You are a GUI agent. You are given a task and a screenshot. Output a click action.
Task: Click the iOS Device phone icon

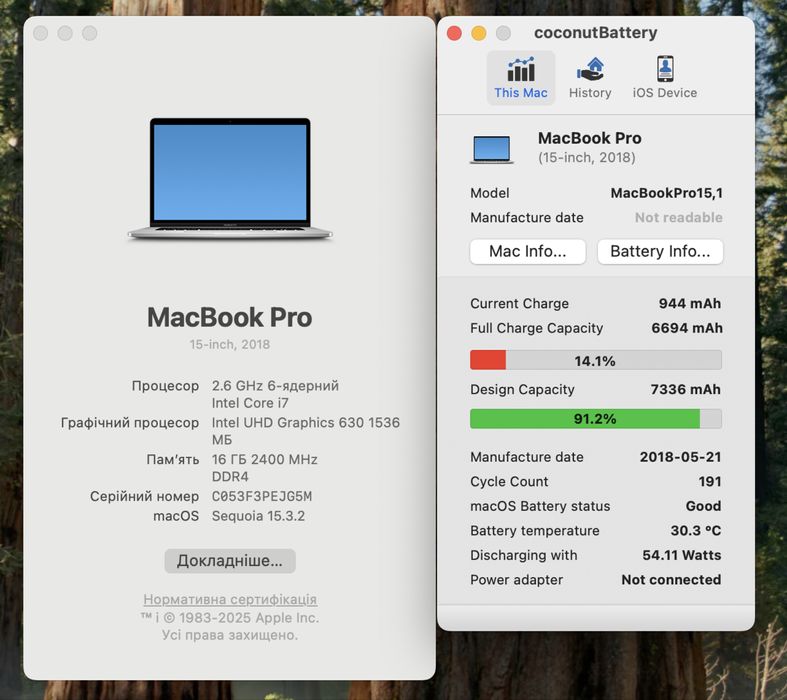[x=665, y=69]
